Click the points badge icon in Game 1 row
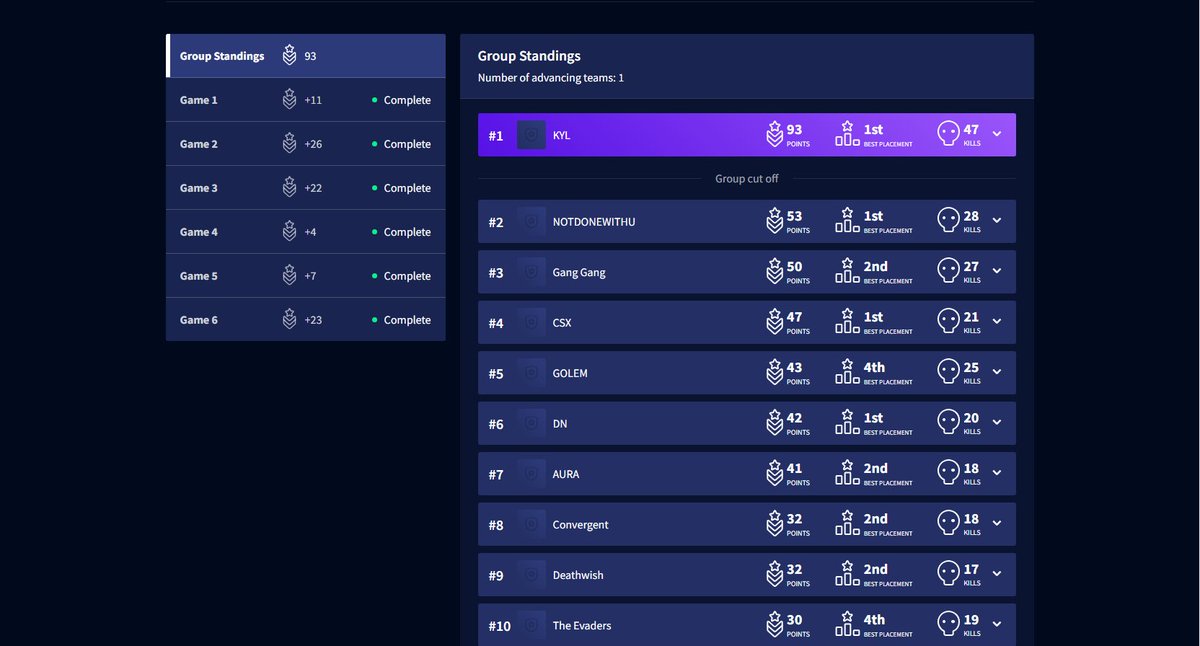 coord(289,100)
